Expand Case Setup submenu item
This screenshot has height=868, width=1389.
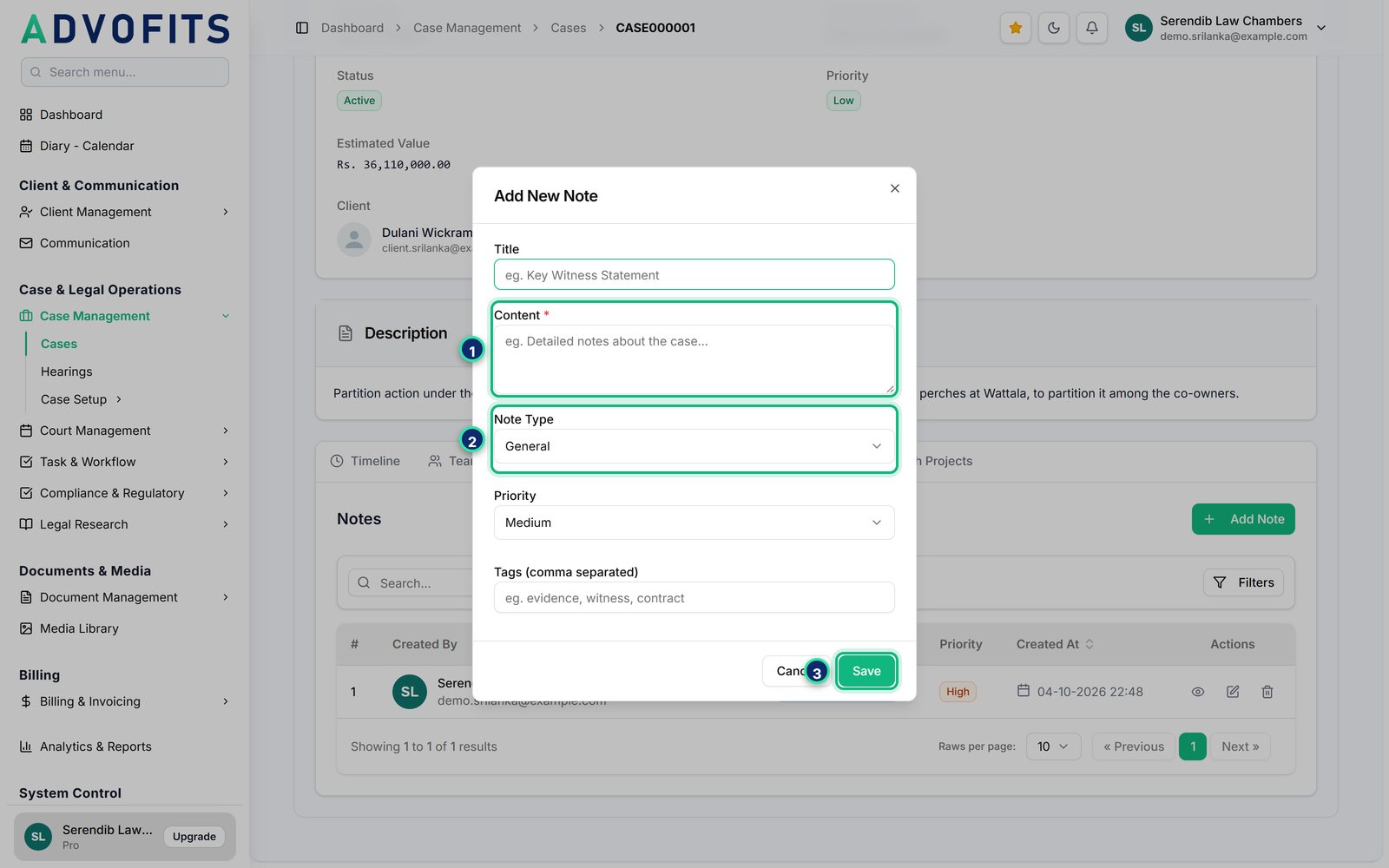point(82,399)
